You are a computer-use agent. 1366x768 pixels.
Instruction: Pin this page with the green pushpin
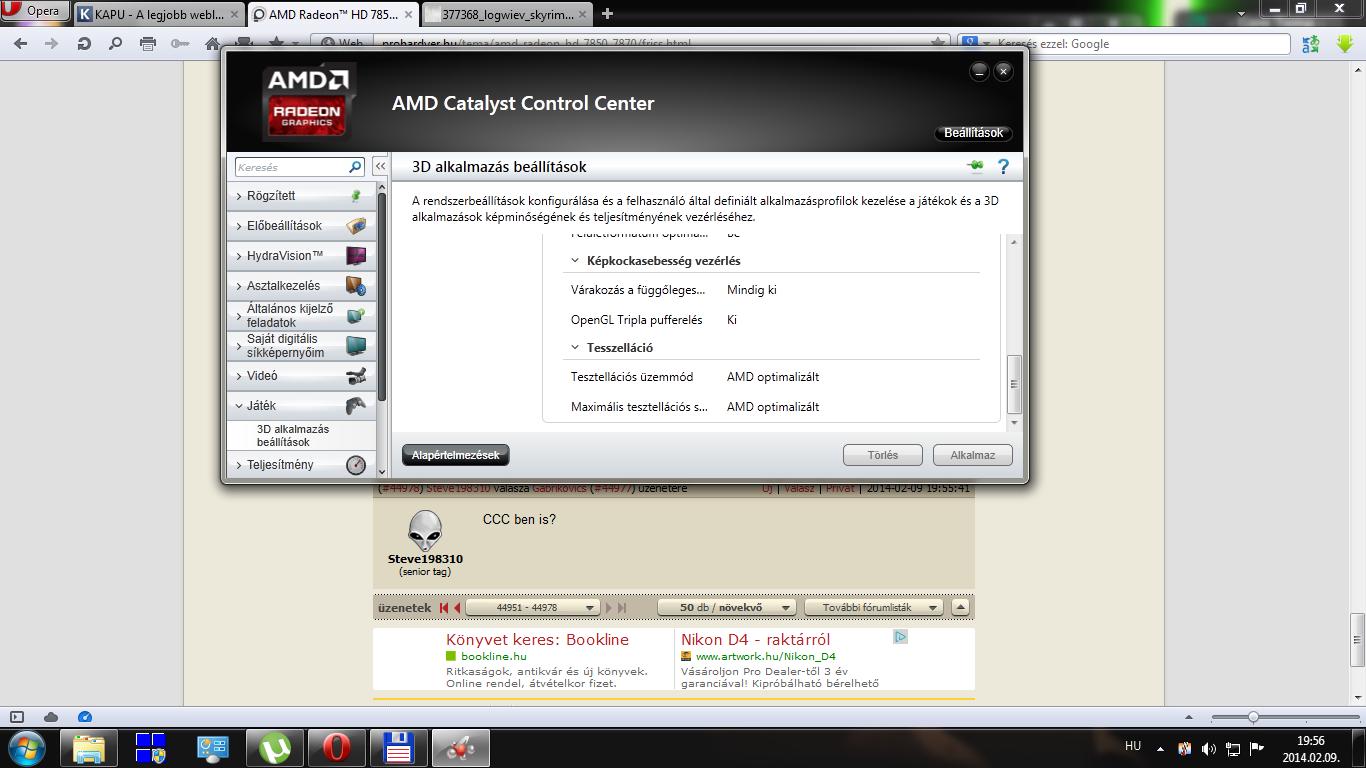click(975, 167)
